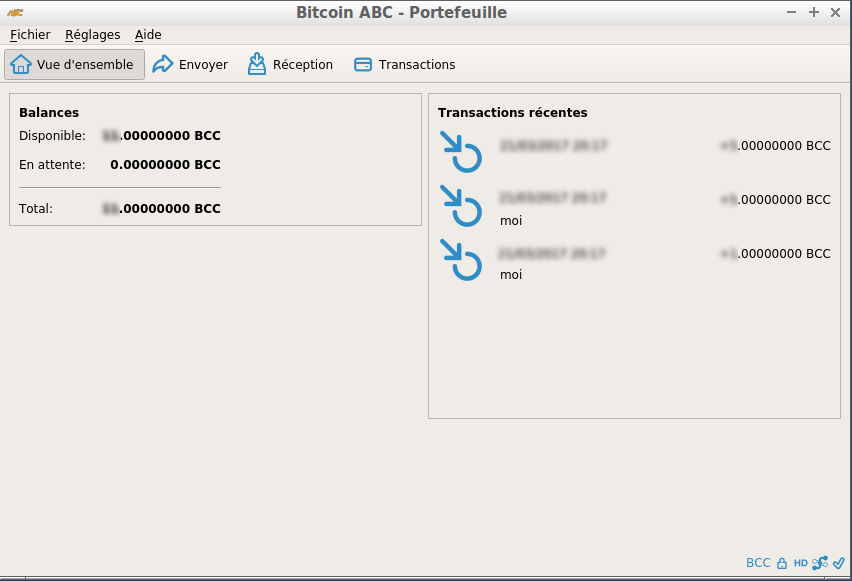Select the recent transaction without a 'moi' label
The image size is (852, 581).
pos(635,152)
